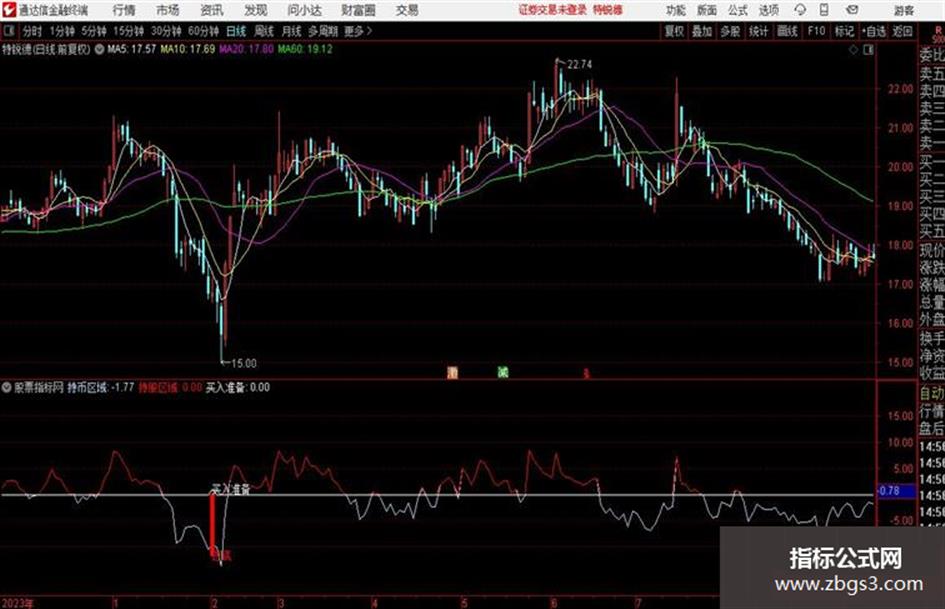Open the 发现 menu
This screenshot has height=609, width=945.
(x=256, y=10)
